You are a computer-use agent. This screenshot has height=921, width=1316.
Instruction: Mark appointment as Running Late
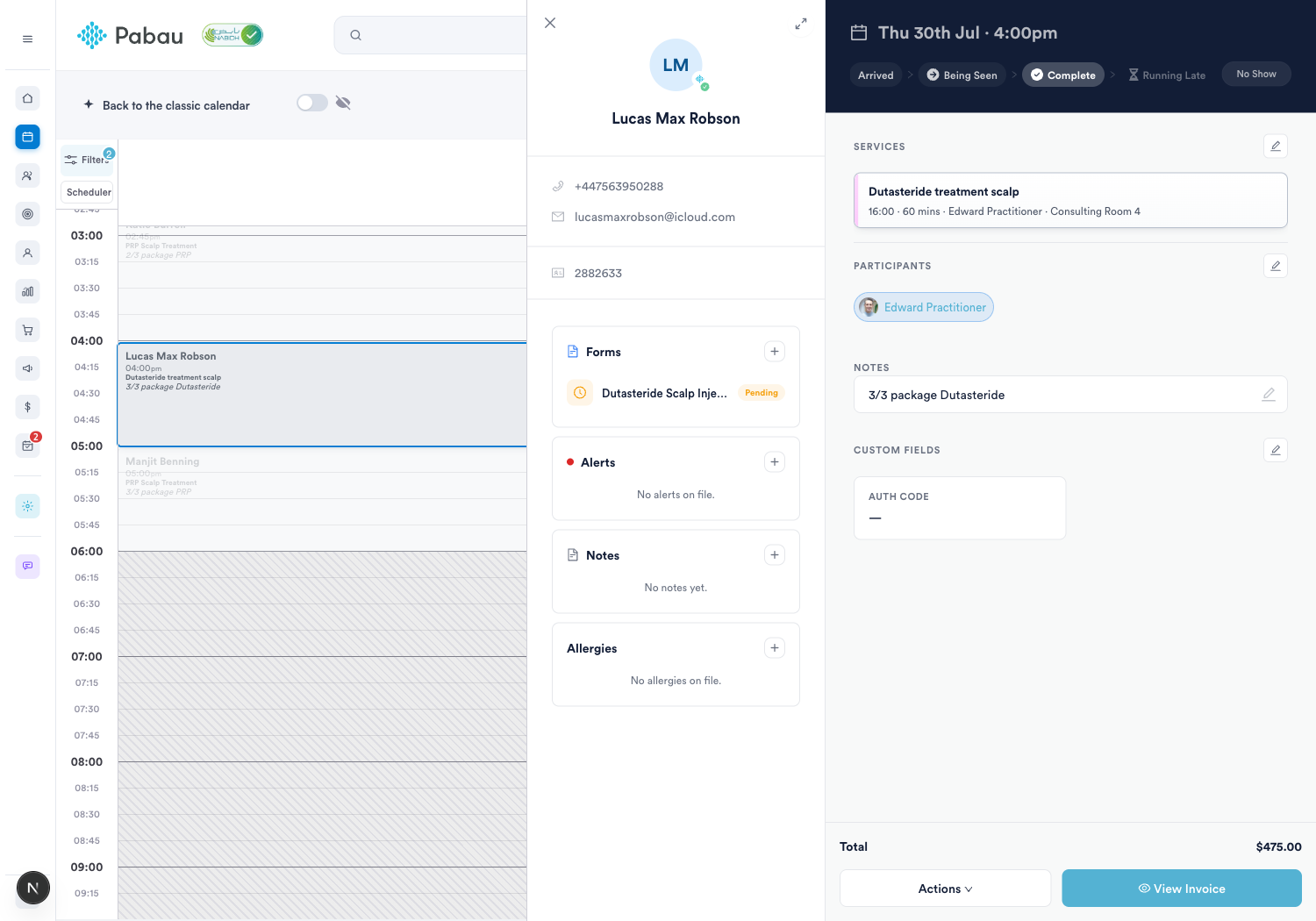[x=1167, y=75]
